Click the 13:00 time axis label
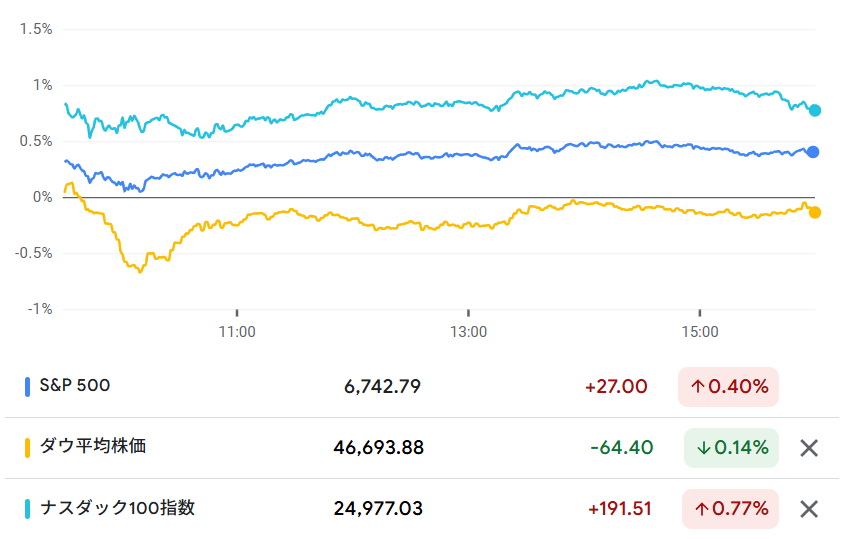This screenshot has width=843, height=539. click(468, 330)
